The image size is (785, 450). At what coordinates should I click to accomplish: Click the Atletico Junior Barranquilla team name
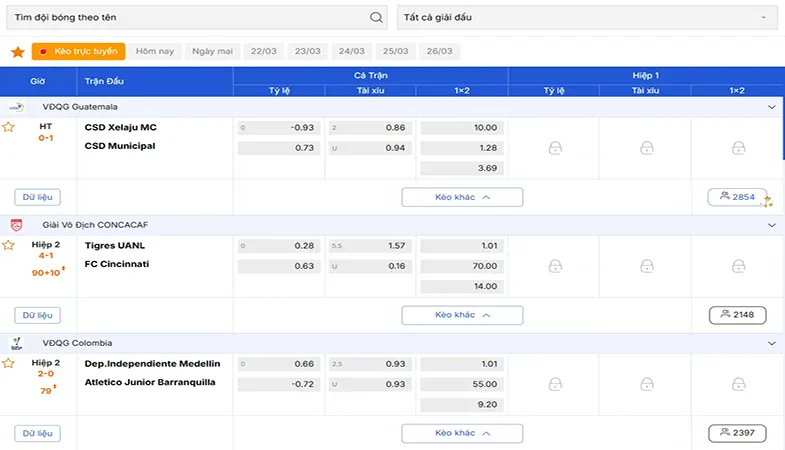pos(150,382)
